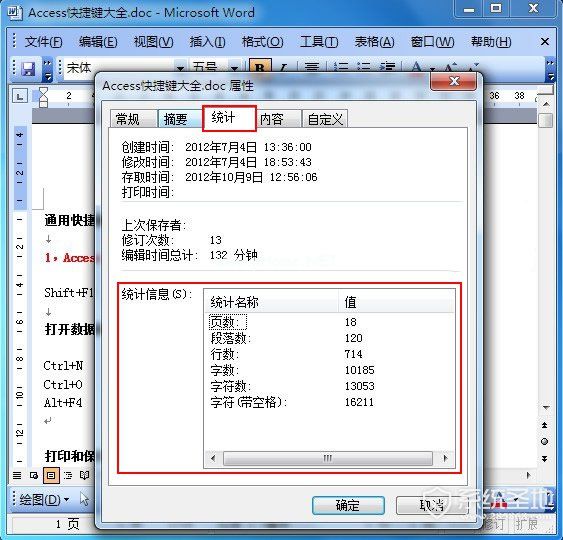Click the 确定 button
The height and width of the screenshot is (540, 563).
click(348, 505)
